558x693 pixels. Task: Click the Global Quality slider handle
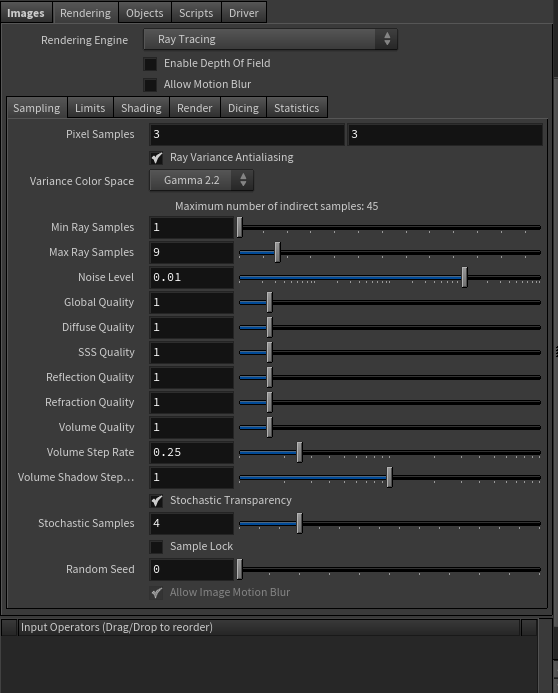270,302
